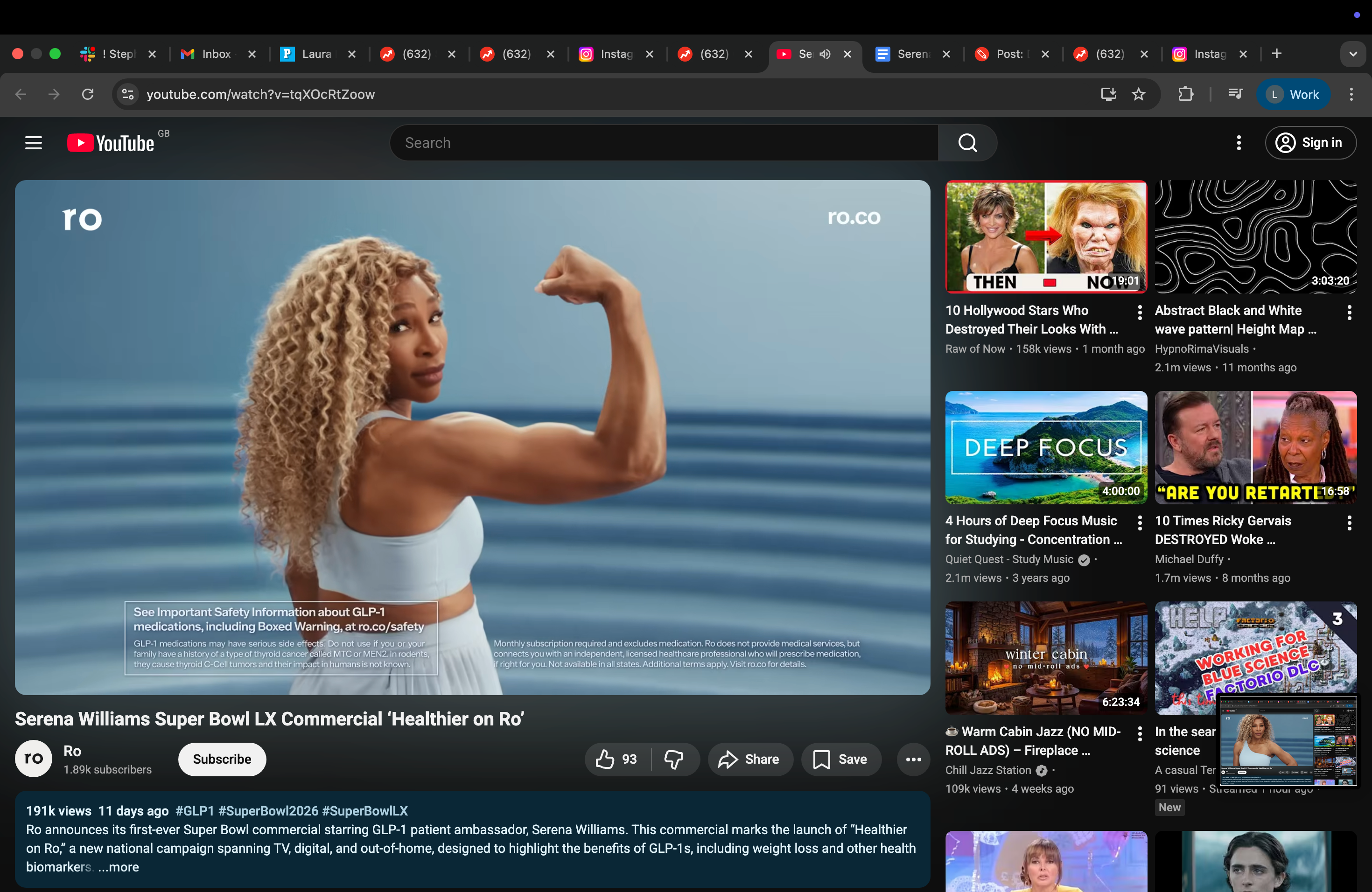Dislike the video with thumbs down
Image resolution: width=1372 pixels, height=892 pixels.
tap(673, 760)
